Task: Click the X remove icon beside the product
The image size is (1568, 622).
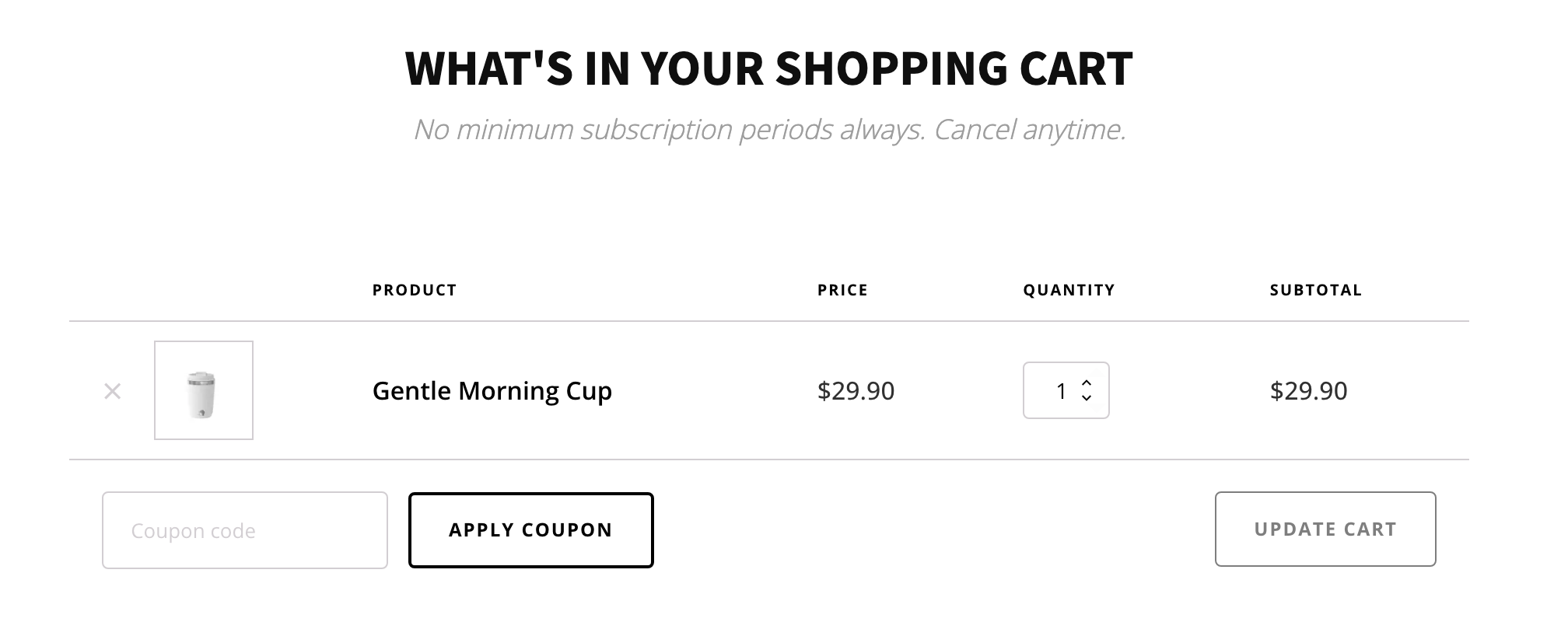Action: click(113, 391)
